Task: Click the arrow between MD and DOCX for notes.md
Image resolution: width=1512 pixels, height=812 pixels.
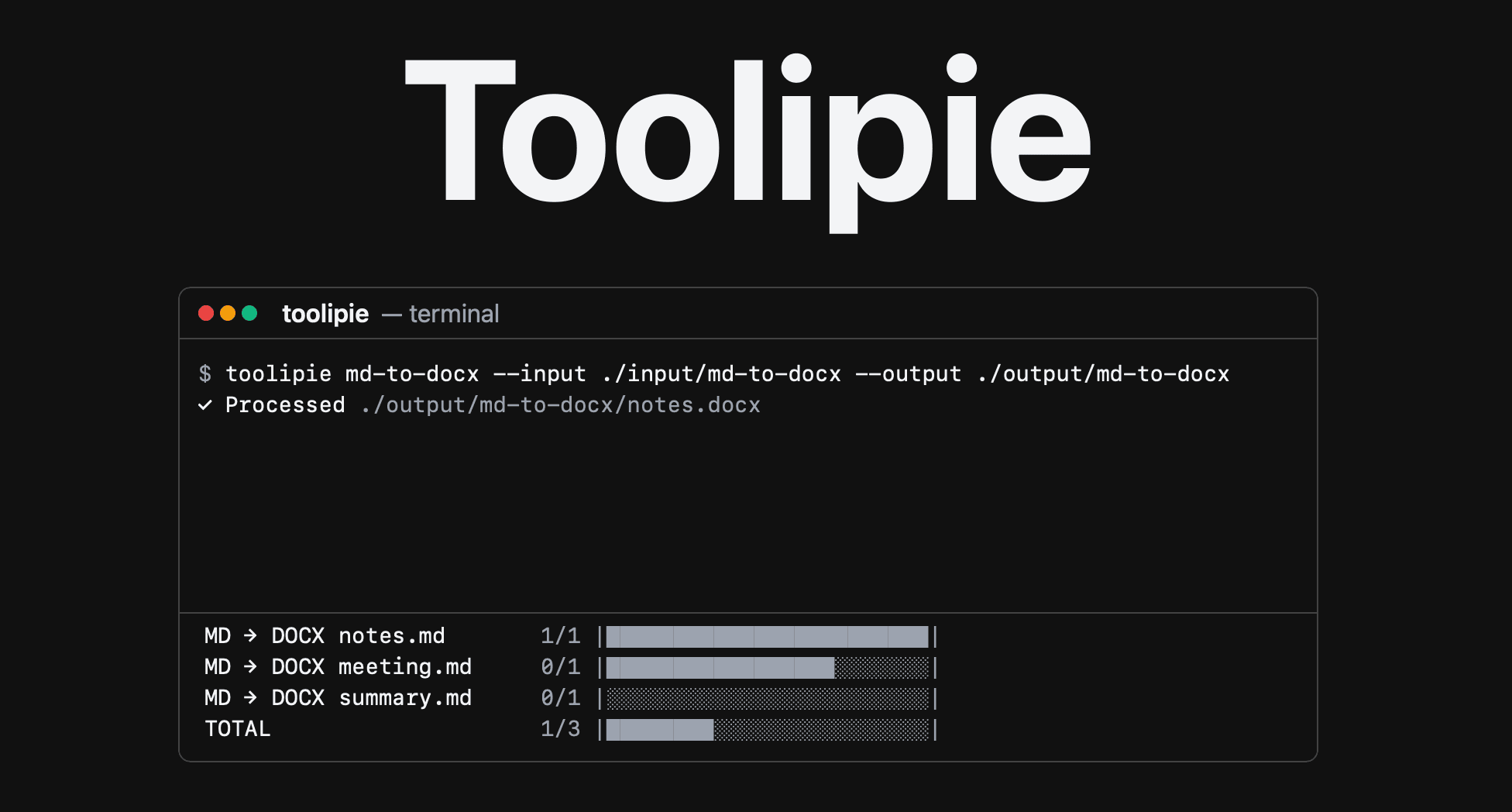Action: point(251,636)
